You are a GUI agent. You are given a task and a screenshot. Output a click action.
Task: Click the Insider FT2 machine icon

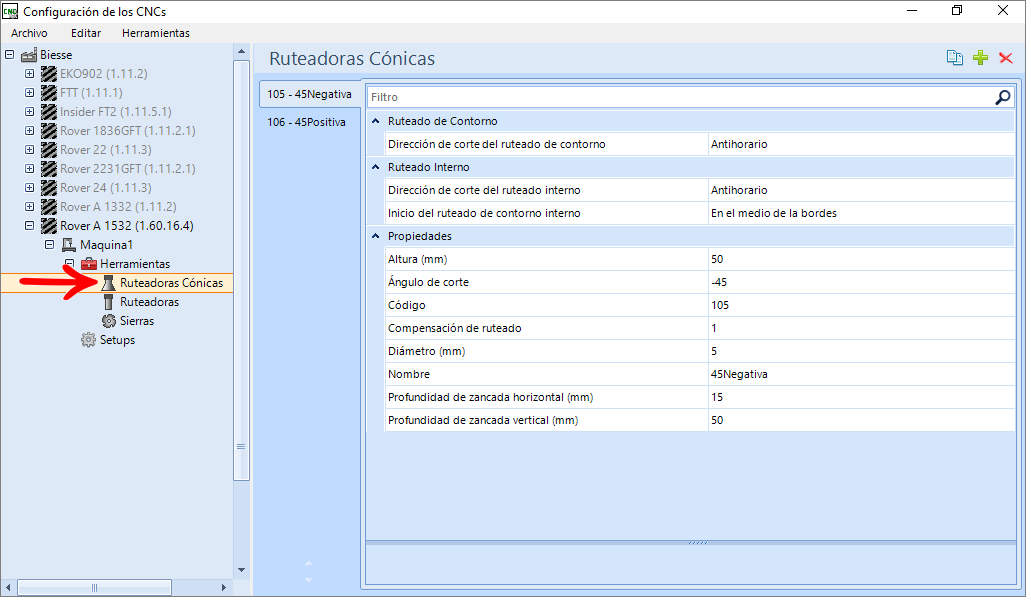49,112
